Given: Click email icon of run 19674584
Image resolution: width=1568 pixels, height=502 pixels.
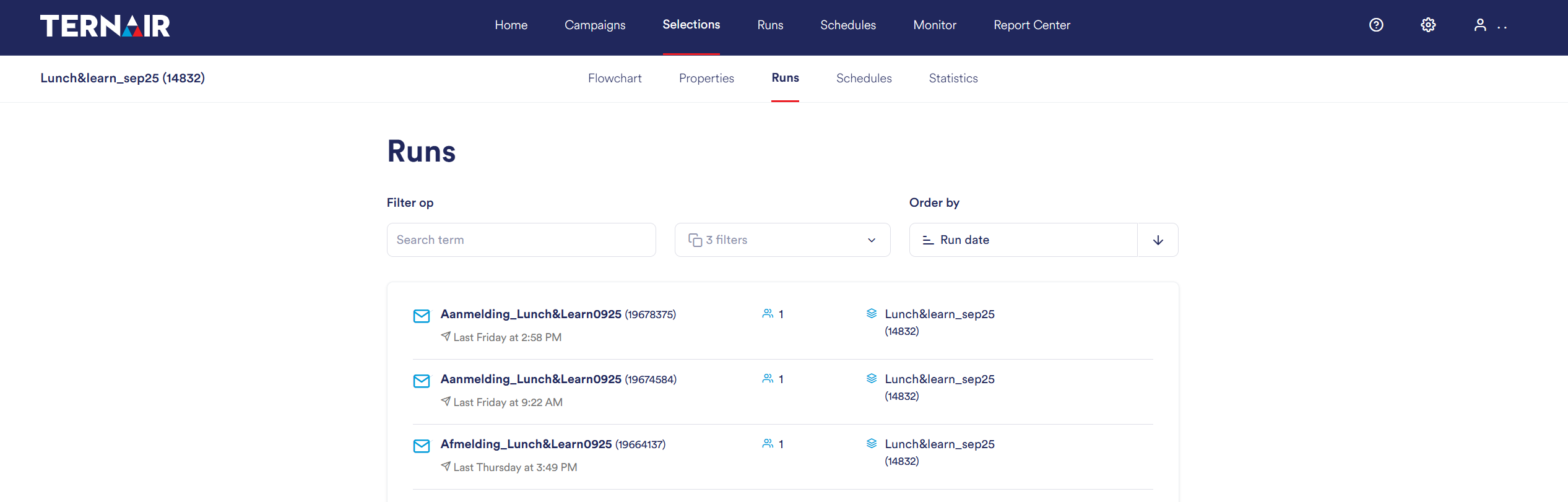Looking at the screenshot, I should click(x=422, y=381).
